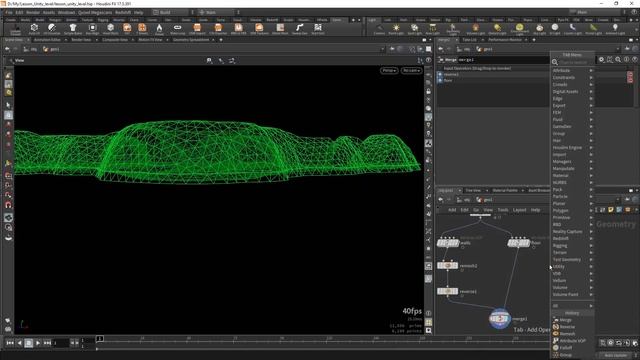Open the Redshift menu in menu bar
This screenshot has width=640, height=360.
click(x=123, y=12)
